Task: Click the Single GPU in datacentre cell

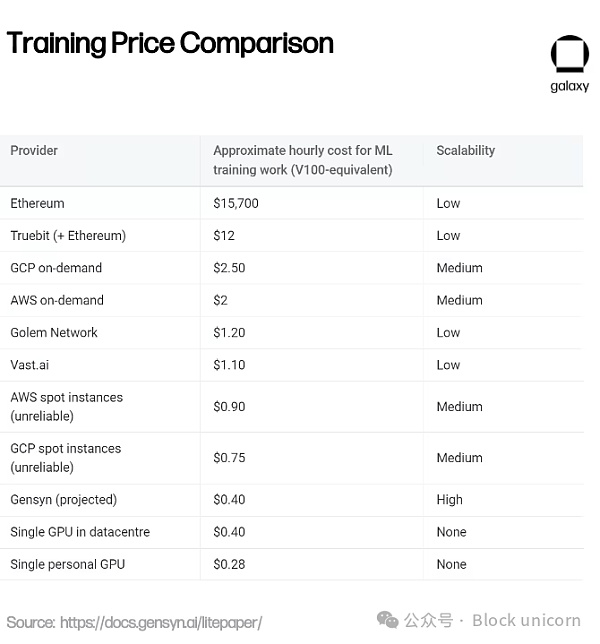Action: click(80, 532)
